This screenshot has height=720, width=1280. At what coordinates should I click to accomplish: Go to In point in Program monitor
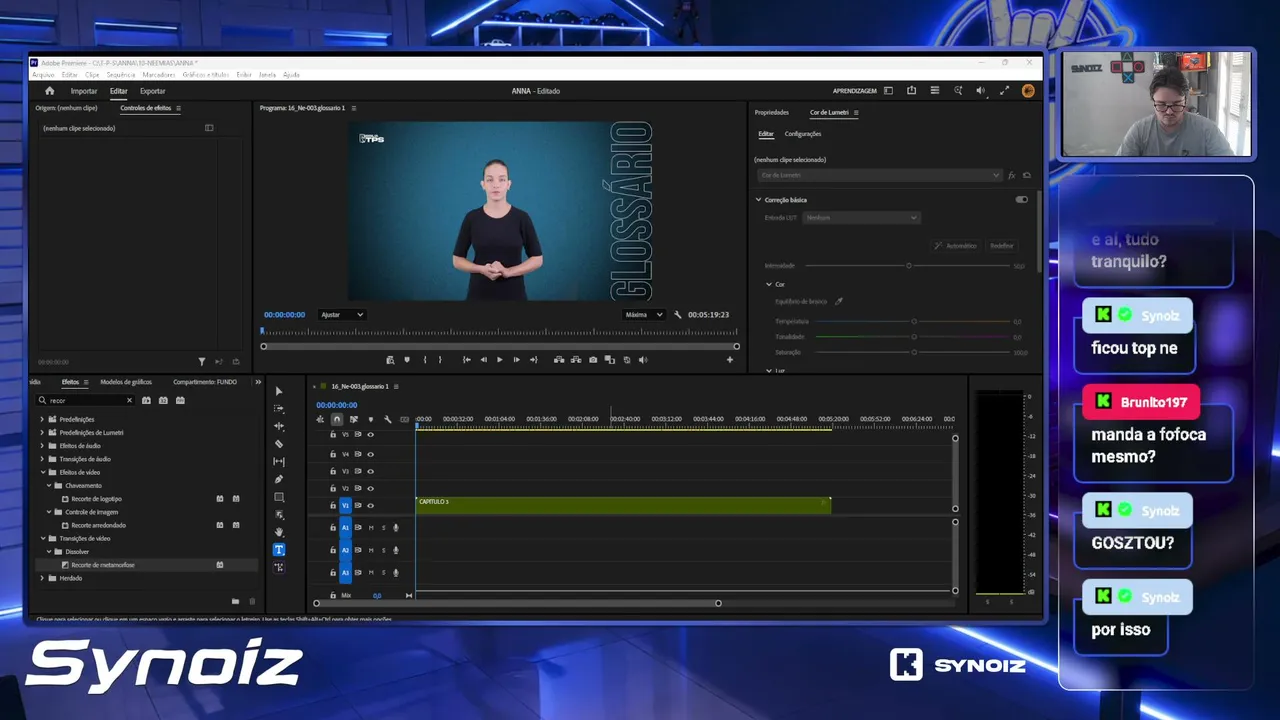467,360
